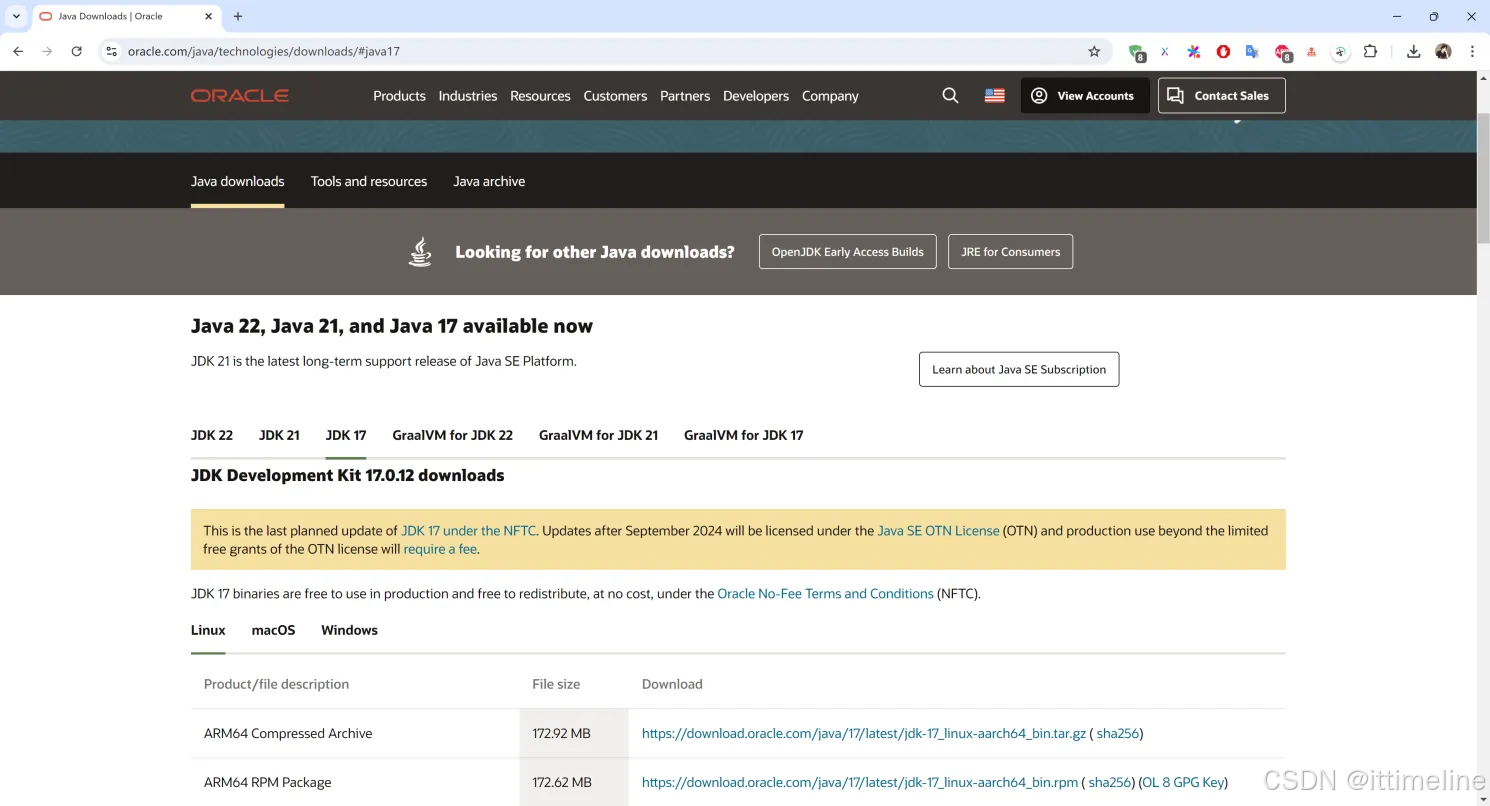Screen dimensions: 1490x806
Task: Select the Linux OS tab
Action: pos(208,630)
